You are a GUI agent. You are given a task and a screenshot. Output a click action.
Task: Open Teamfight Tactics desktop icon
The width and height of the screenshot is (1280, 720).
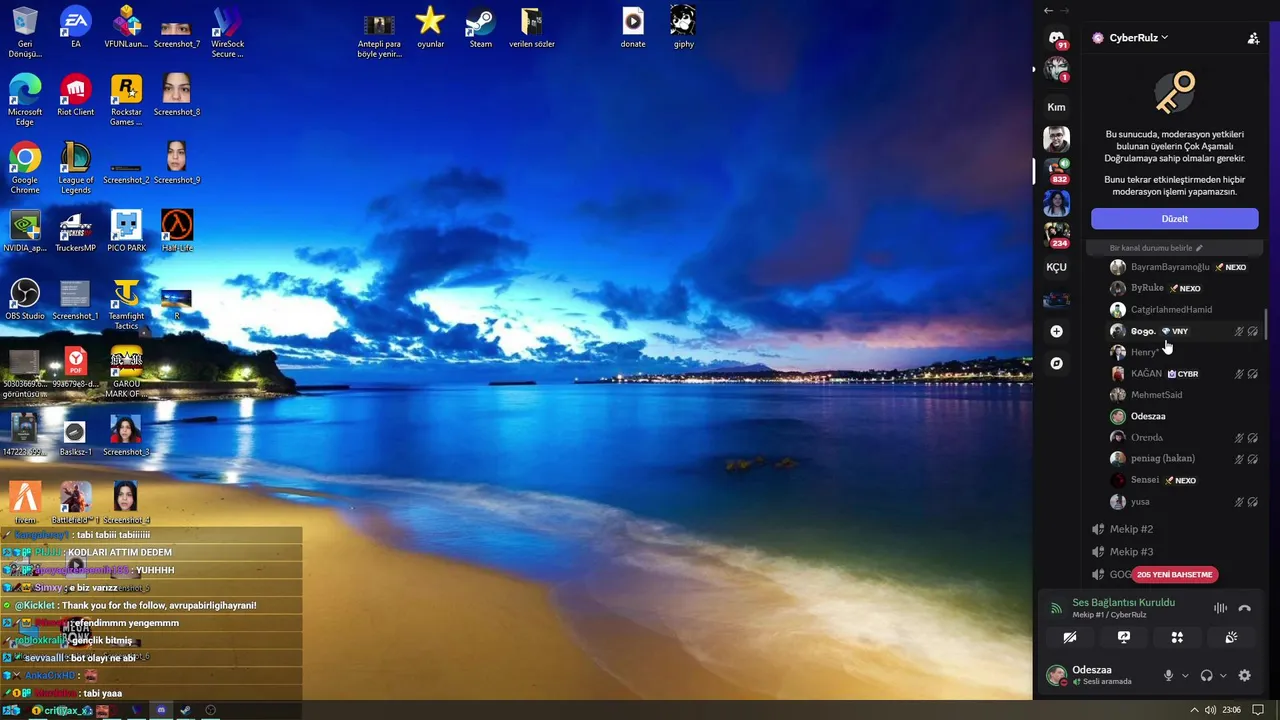[x=126, y=304]
